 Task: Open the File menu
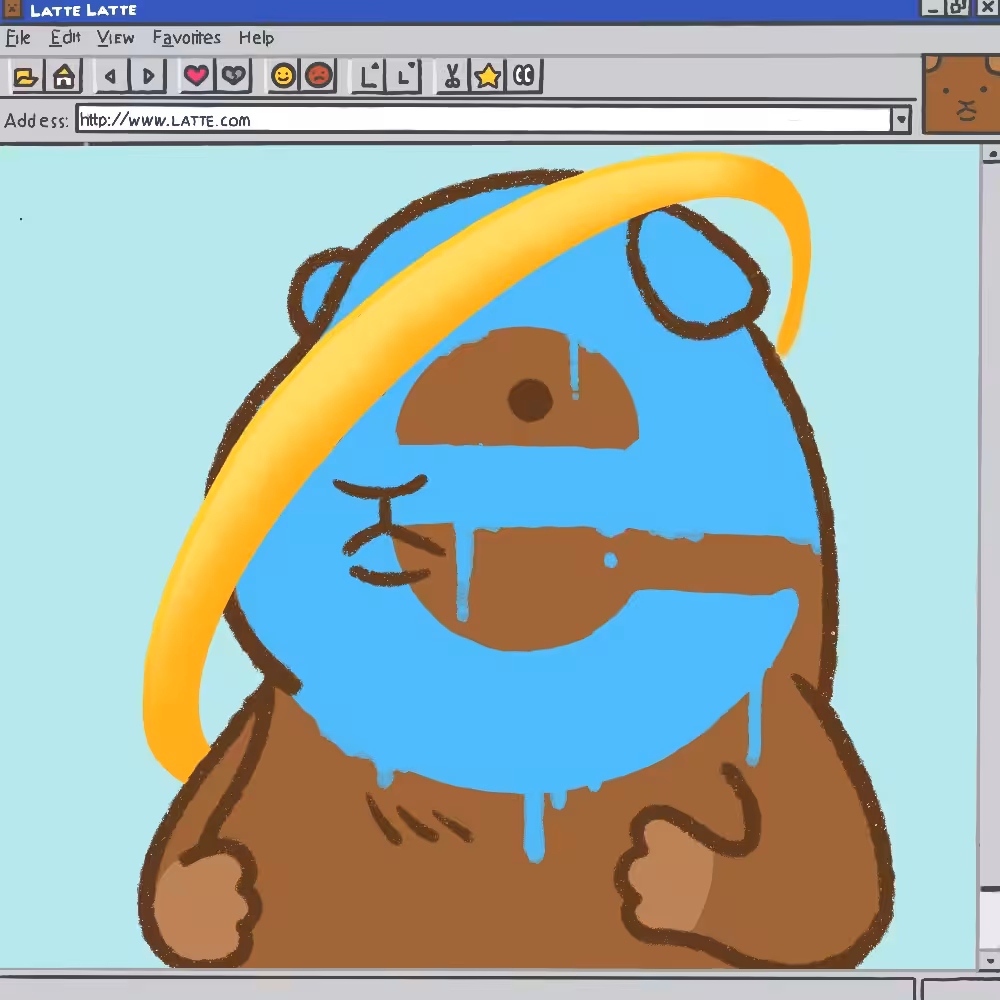18,38
